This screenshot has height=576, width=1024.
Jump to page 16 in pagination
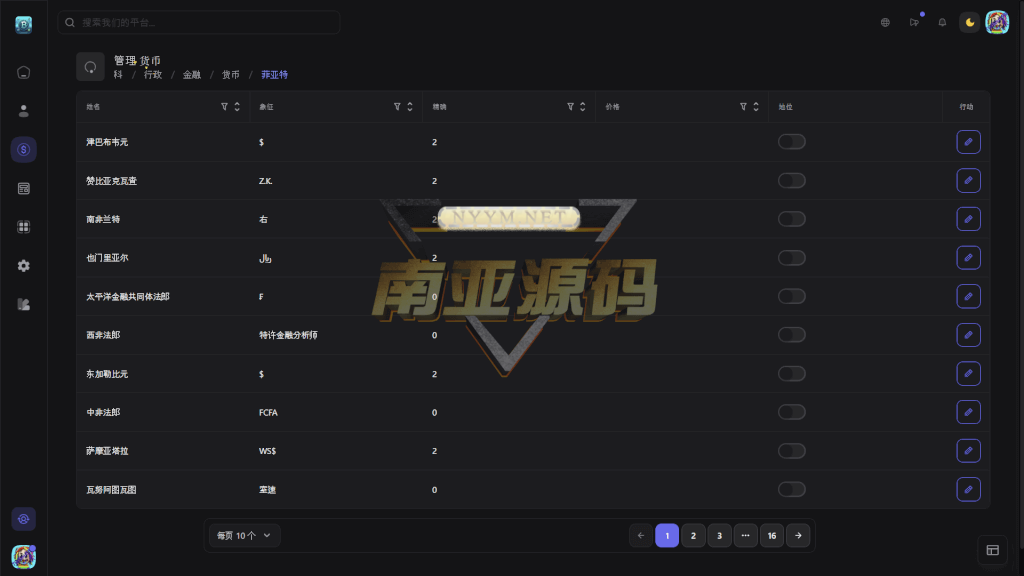point(771,536)
